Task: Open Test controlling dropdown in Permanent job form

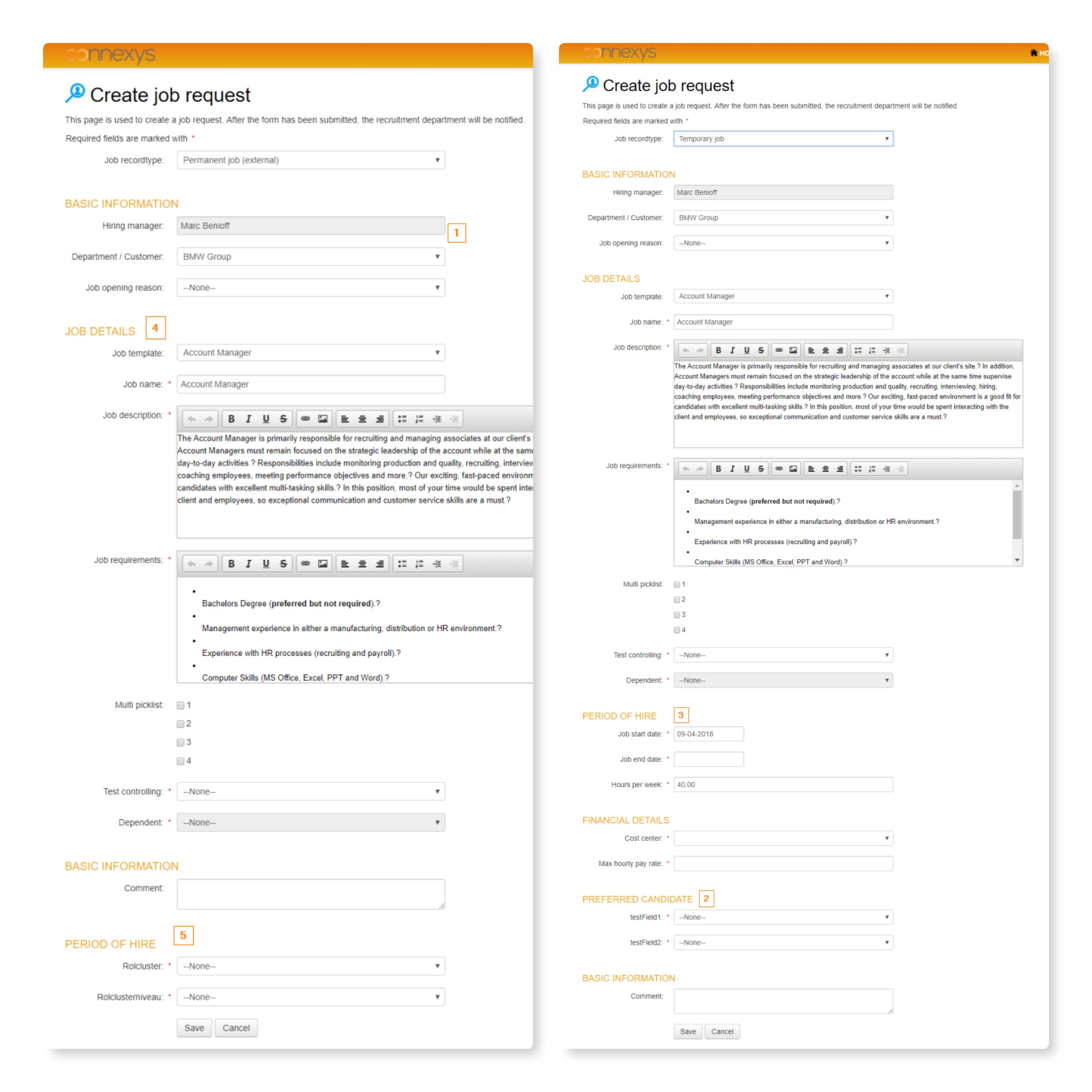Action: point(311,791)
